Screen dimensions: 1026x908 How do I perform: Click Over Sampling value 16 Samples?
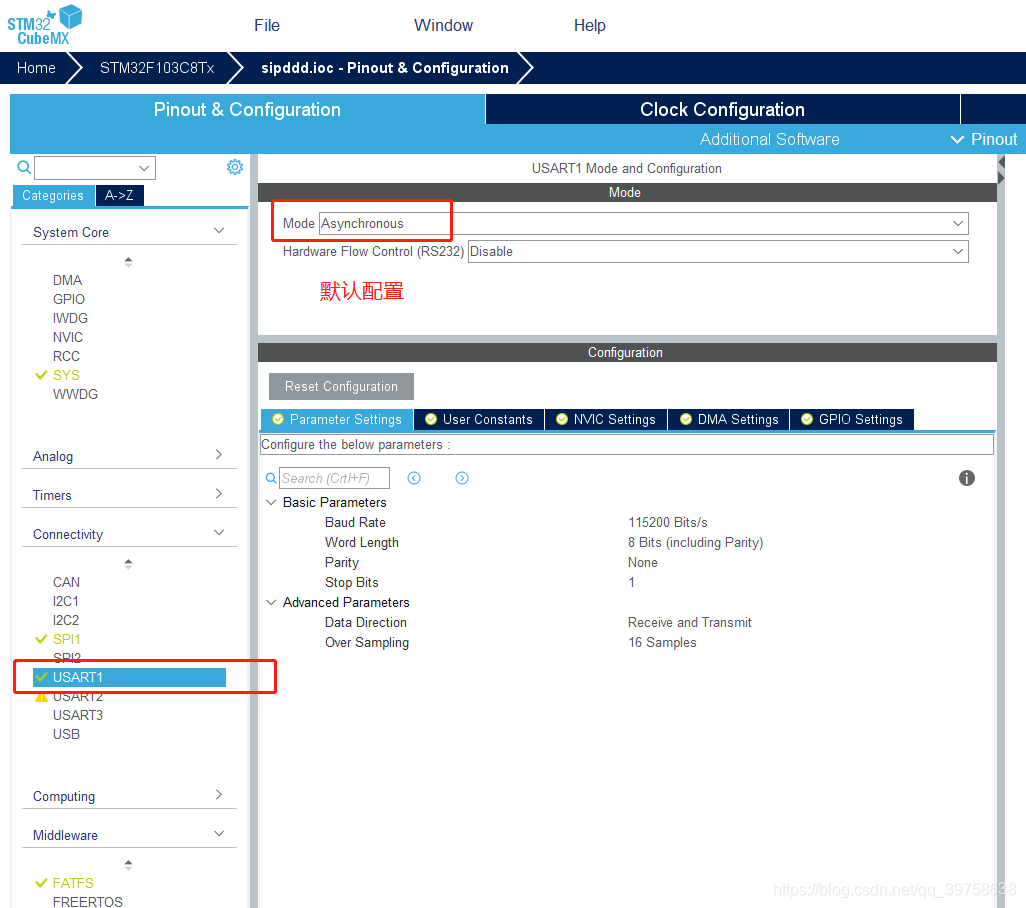[x=662, y=642]
